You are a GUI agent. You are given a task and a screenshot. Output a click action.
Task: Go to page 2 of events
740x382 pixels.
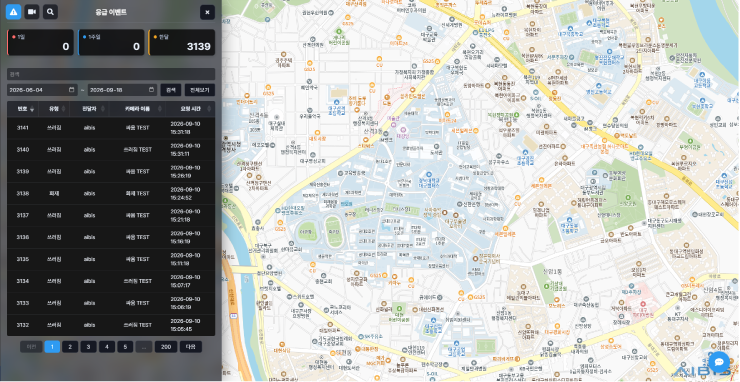pyautogui.click(x=70, y=347)
